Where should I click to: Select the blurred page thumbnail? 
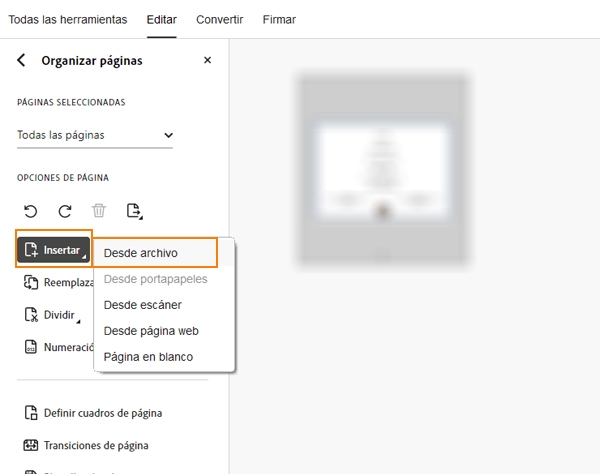click(384, 168)
